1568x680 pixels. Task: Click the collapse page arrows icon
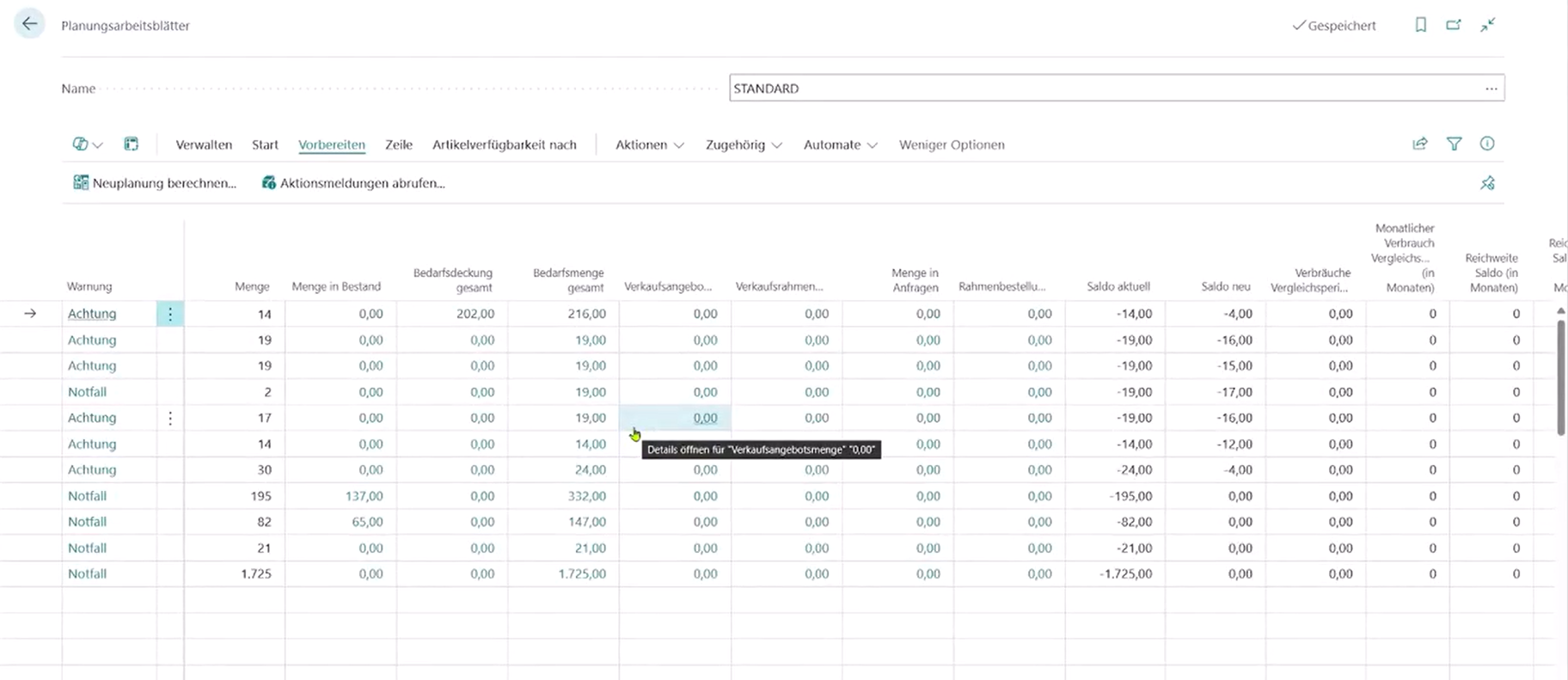1487,25
